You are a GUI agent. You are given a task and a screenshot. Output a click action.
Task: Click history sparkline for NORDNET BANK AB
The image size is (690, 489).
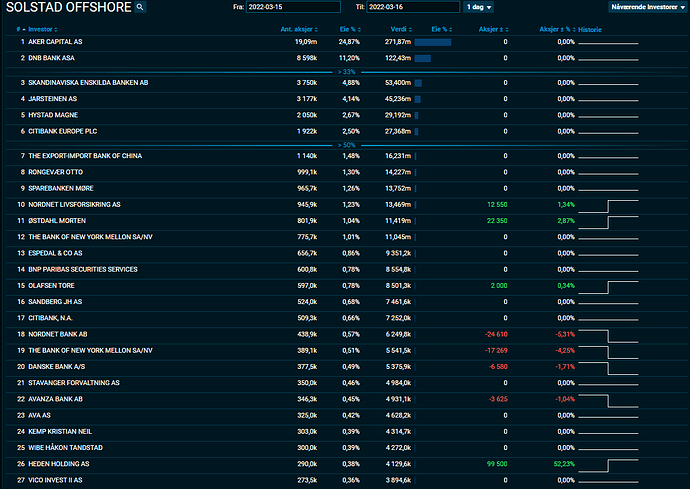(x=608, y=336)
